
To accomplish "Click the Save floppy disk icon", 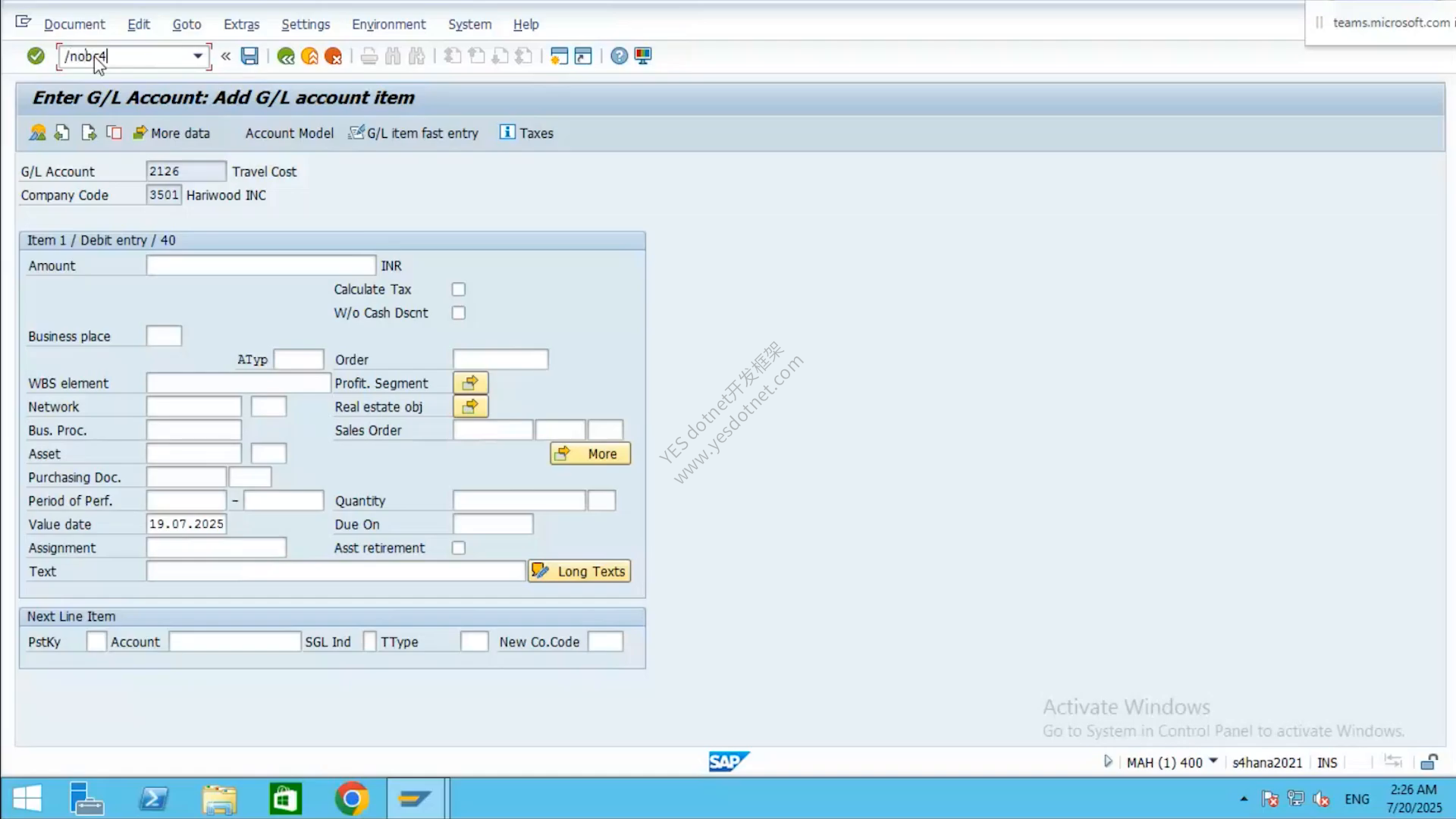I will coord(249,55).
